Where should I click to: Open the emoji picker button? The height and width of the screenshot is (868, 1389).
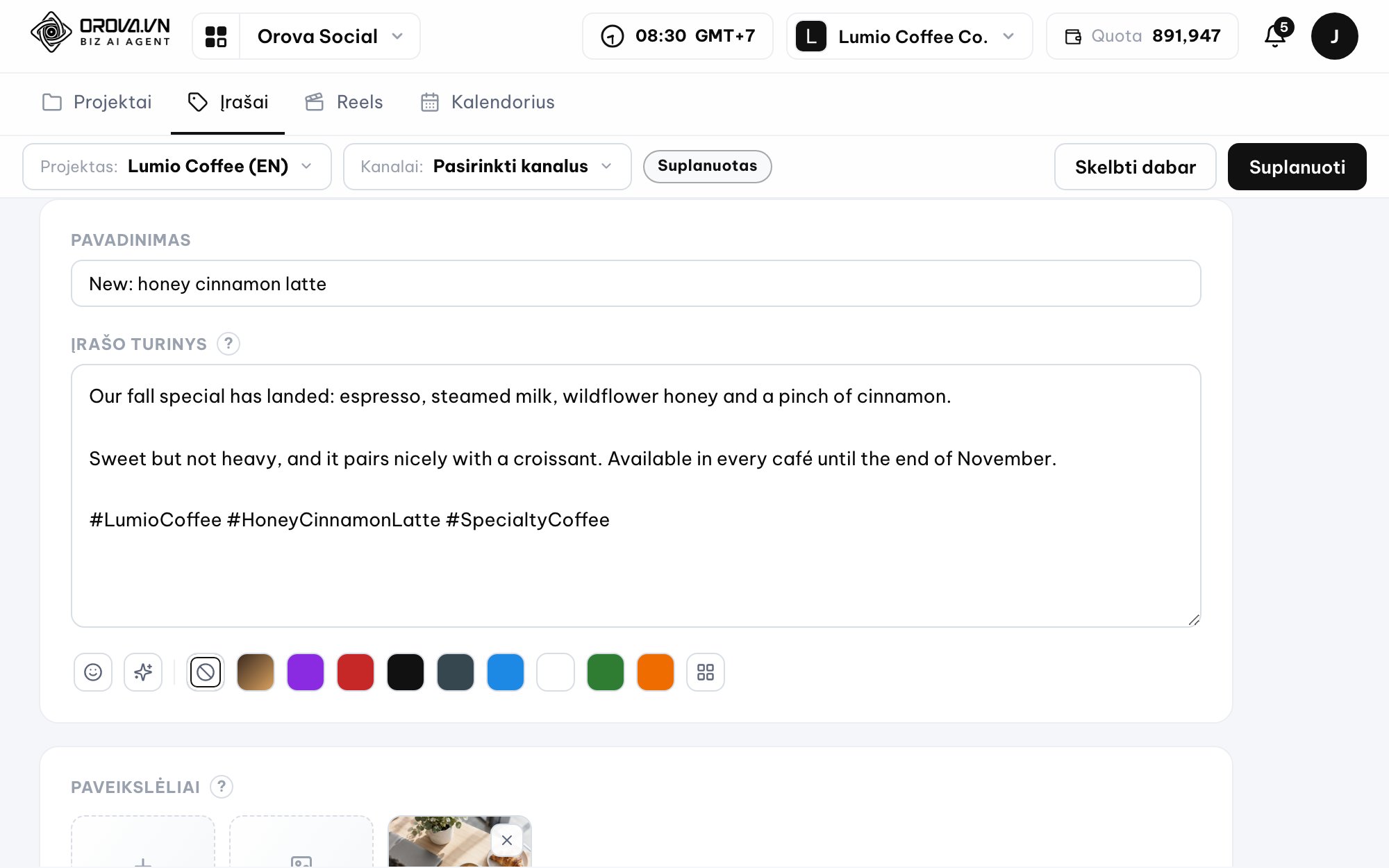[x=93, y=672]
